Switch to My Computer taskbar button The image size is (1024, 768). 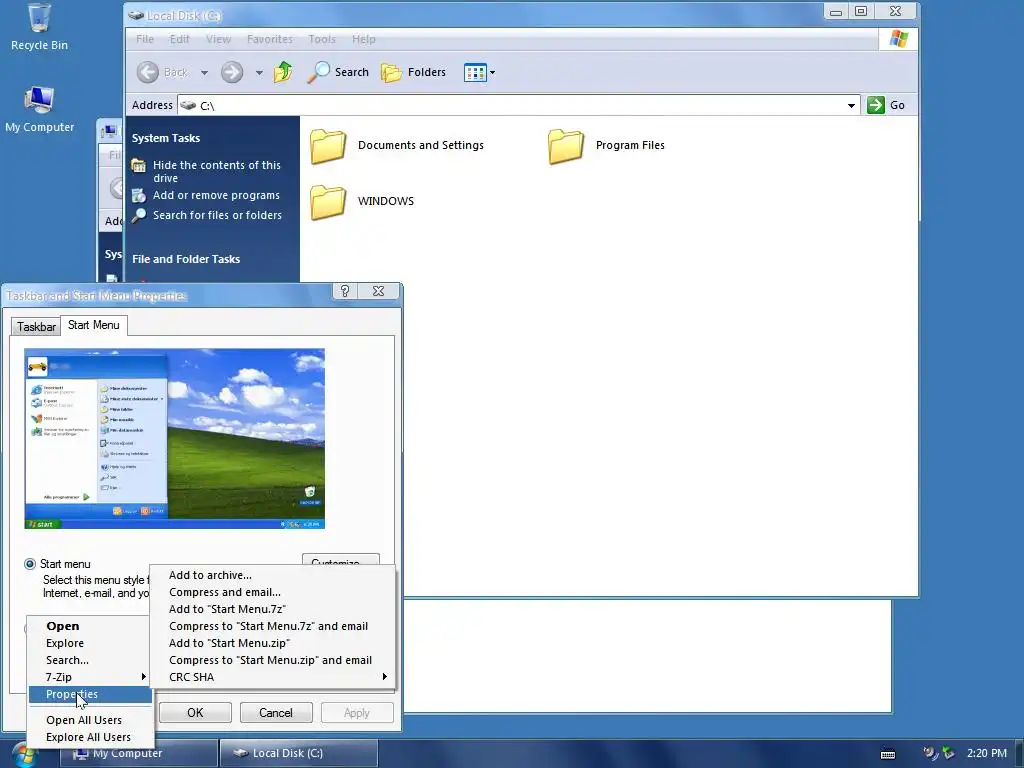point(138,754)
